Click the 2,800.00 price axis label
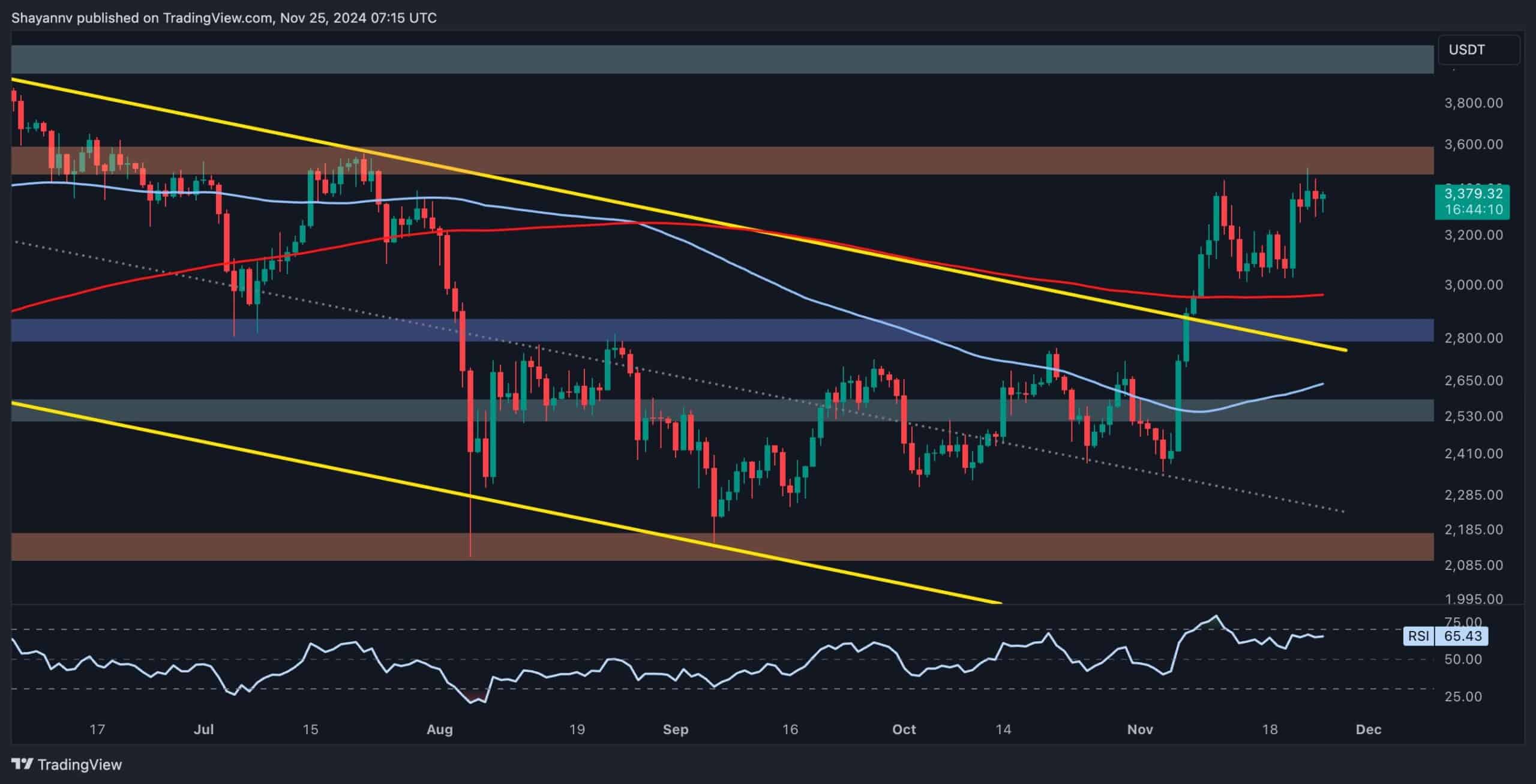 coord(1473,338)
